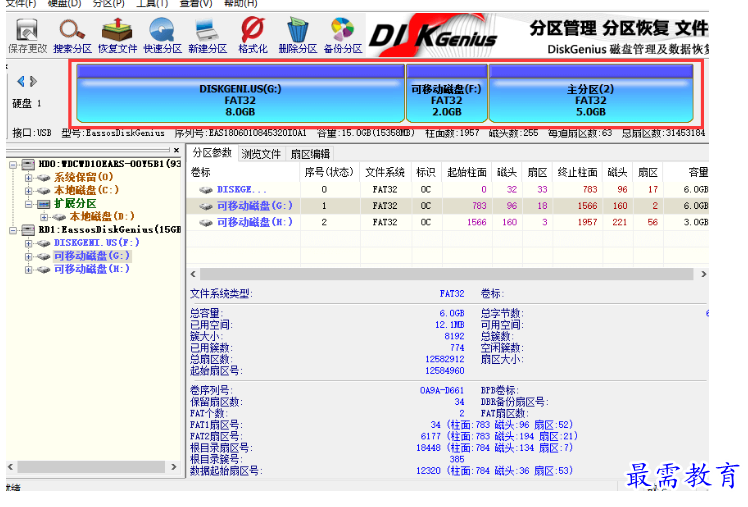This screenshot has width=748, height=507.
Task: Collapse the HD0 disk tree node
Action: (x=13, y=163)
